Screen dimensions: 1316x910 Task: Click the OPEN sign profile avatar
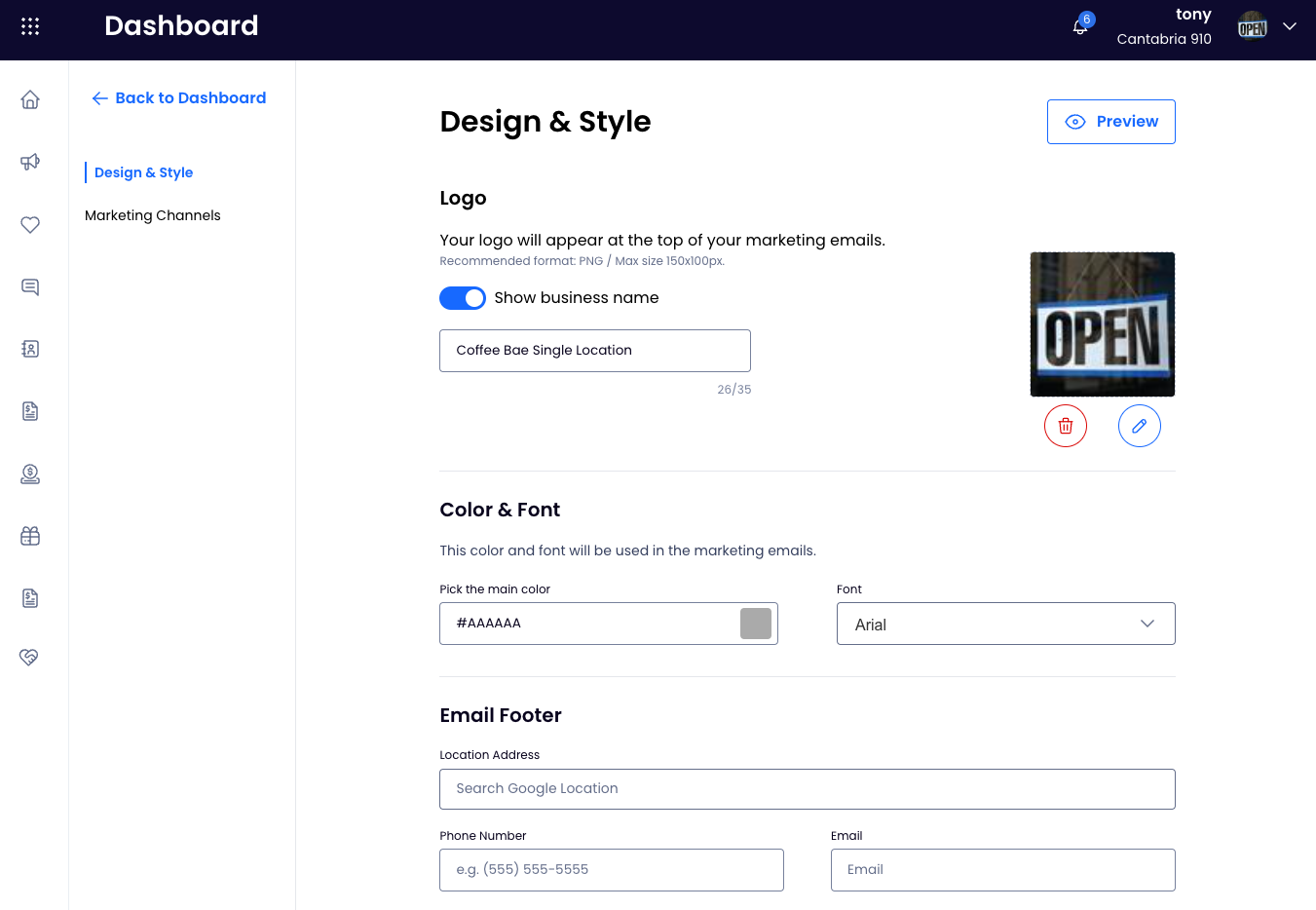1253,26
